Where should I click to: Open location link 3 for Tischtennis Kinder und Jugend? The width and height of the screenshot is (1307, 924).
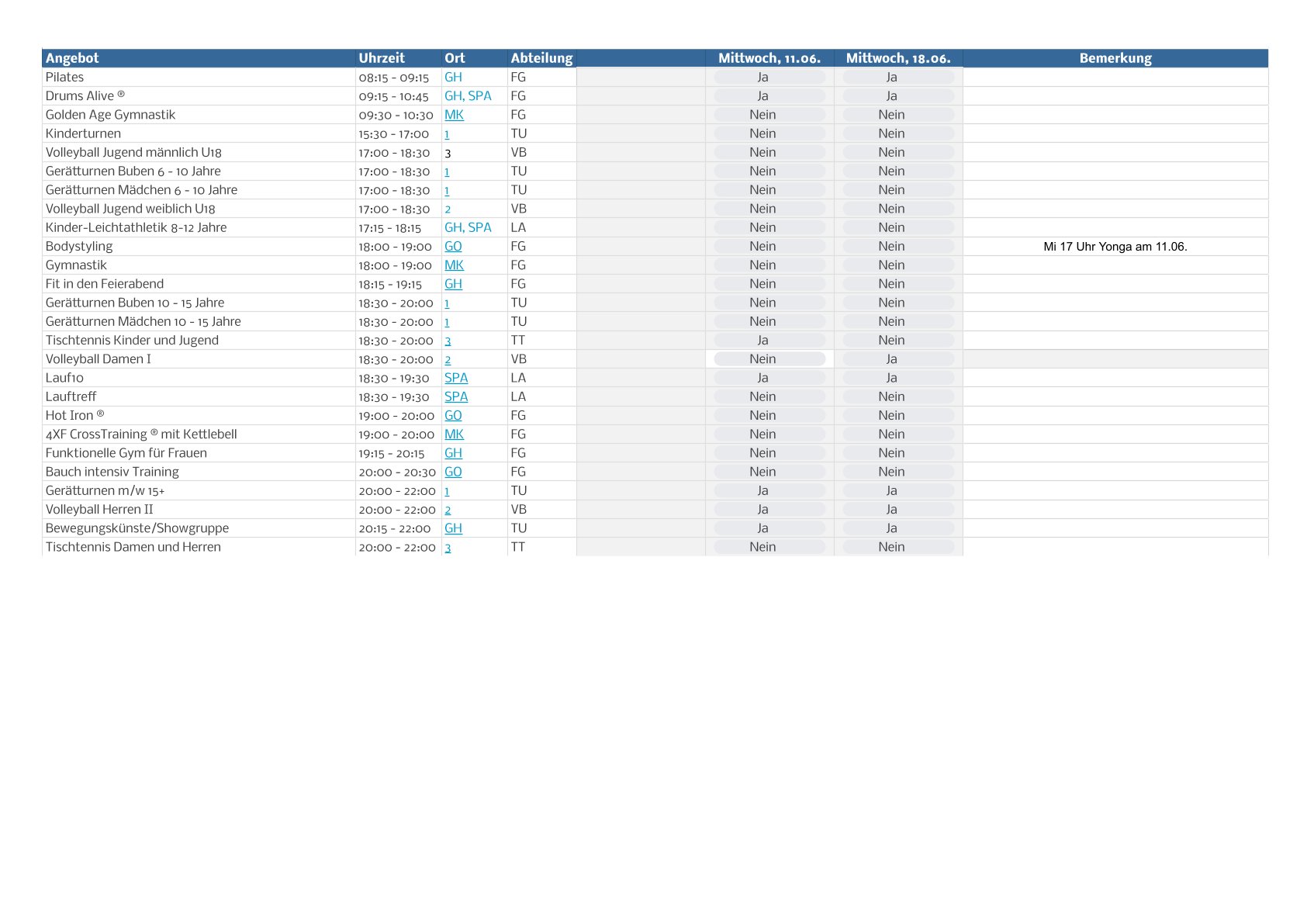tap(448, 341)
